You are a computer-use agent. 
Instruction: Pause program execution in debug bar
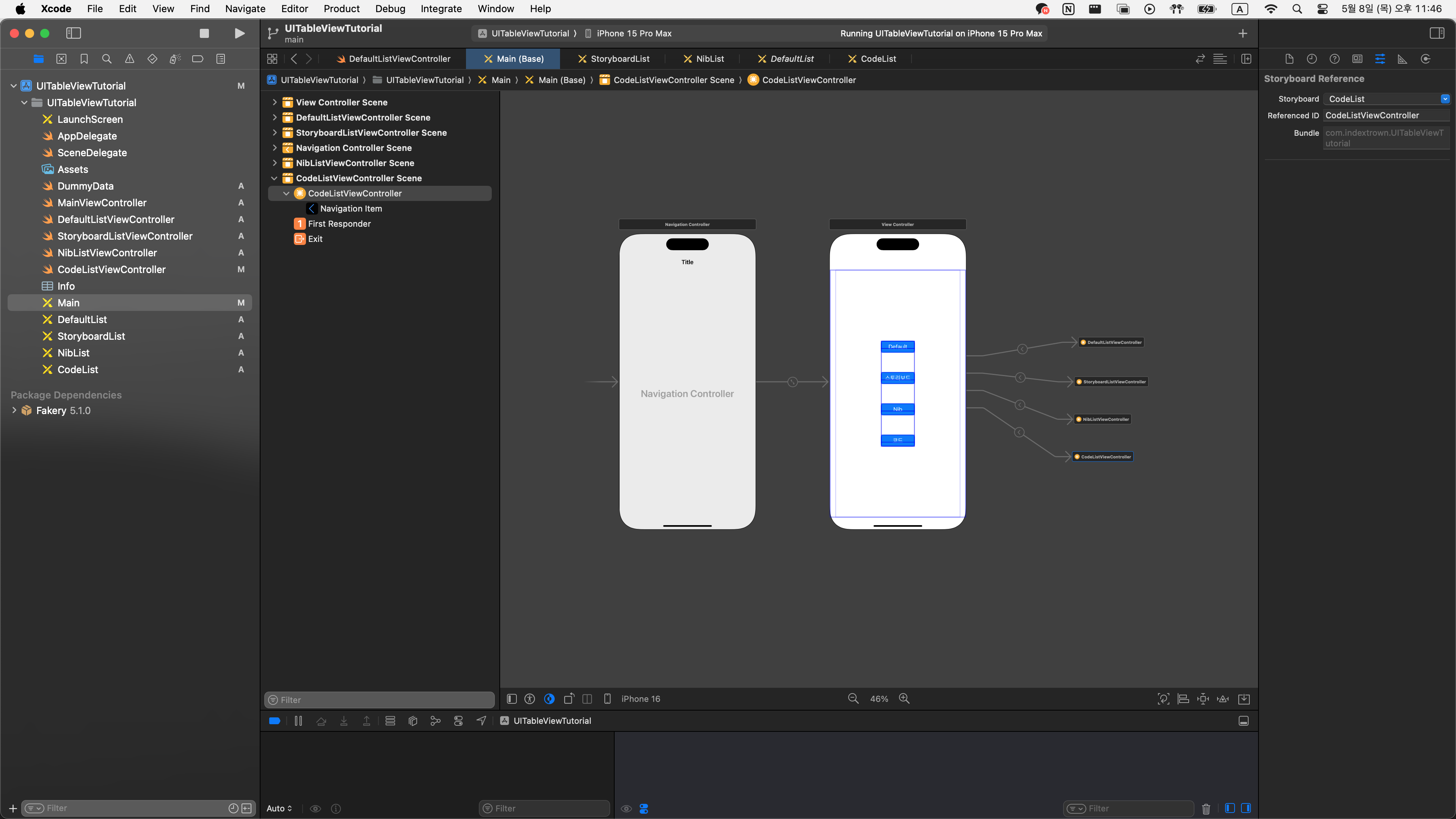[298, 721]
